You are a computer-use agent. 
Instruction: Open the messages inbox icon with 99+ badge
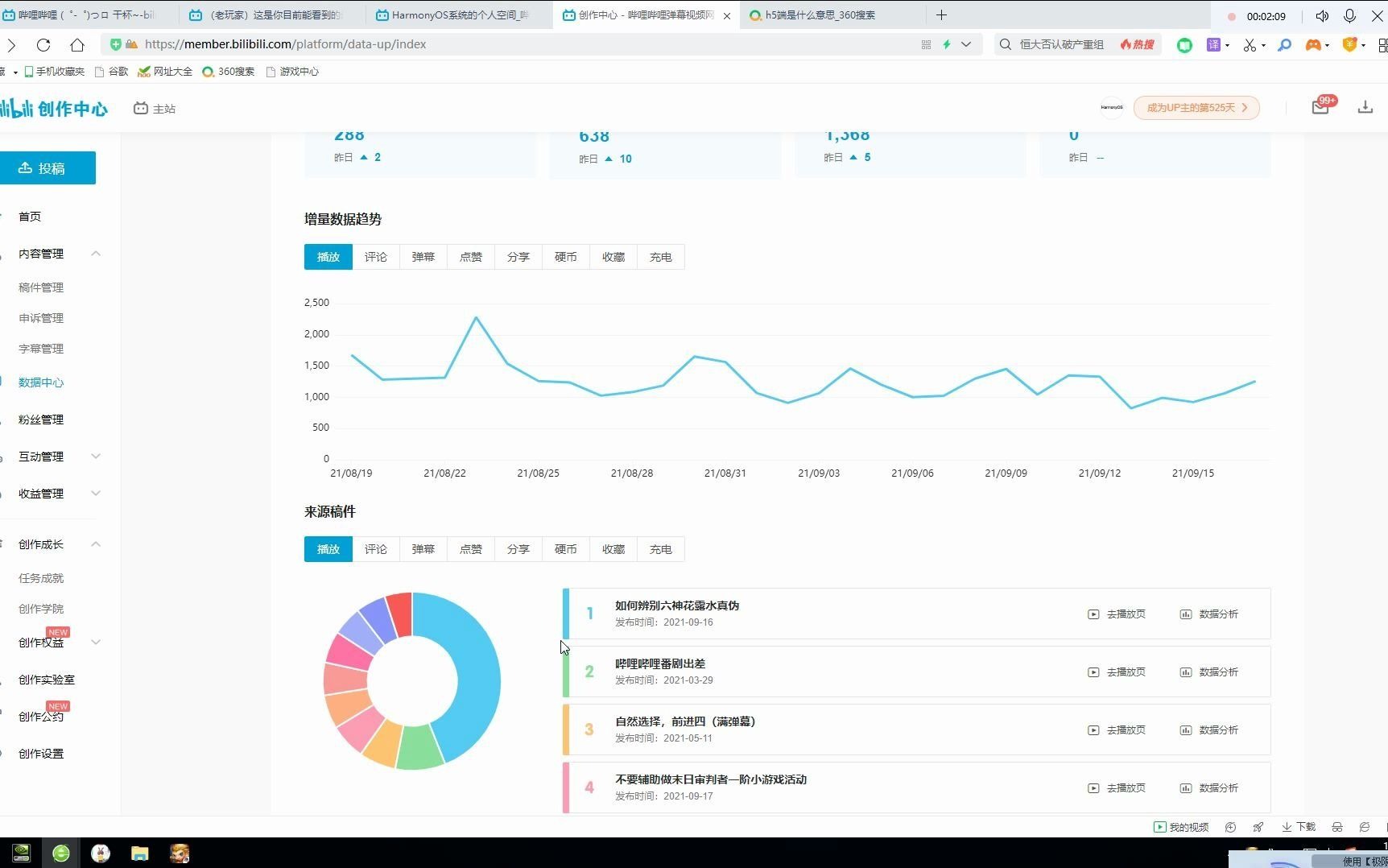tap(1320, 107)
